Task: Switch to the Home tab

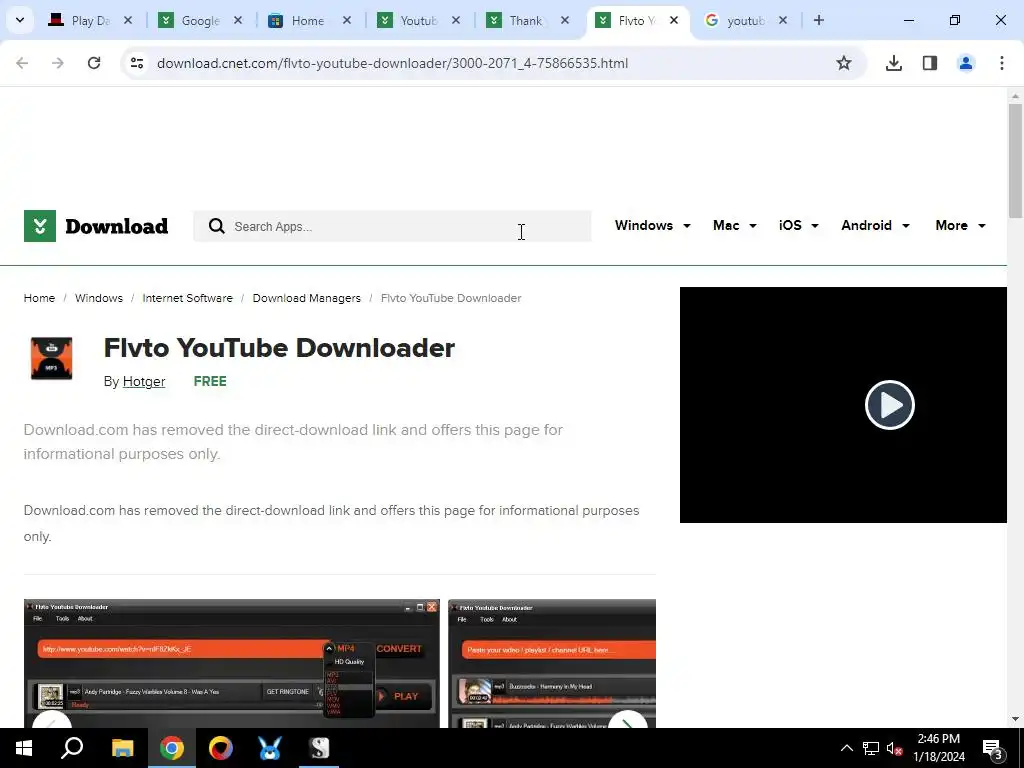Action: (307, 20)
